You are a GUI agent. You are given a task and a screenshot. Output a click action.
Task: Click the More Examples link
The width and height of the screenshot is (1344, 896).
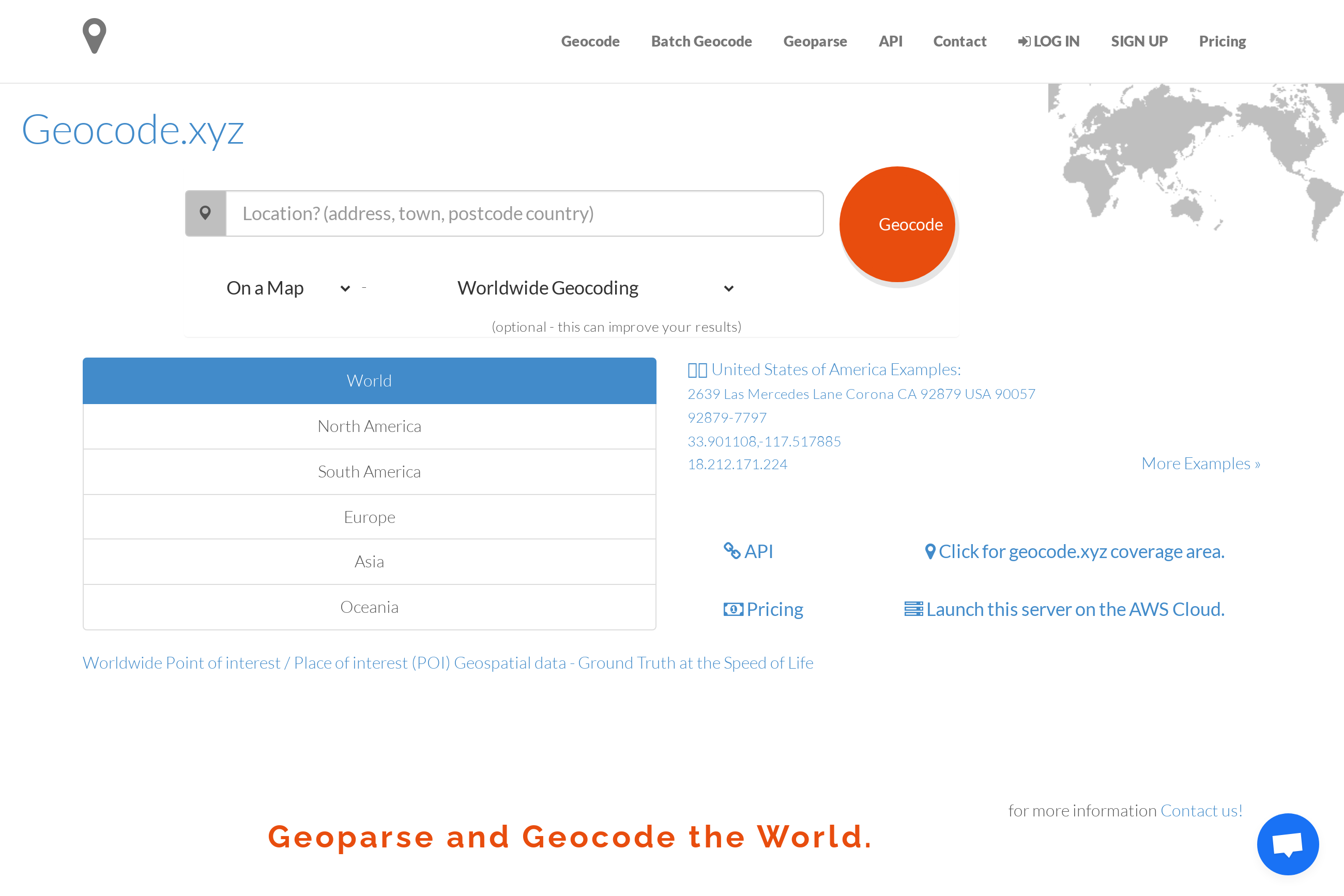click(x=1200, y=464)
